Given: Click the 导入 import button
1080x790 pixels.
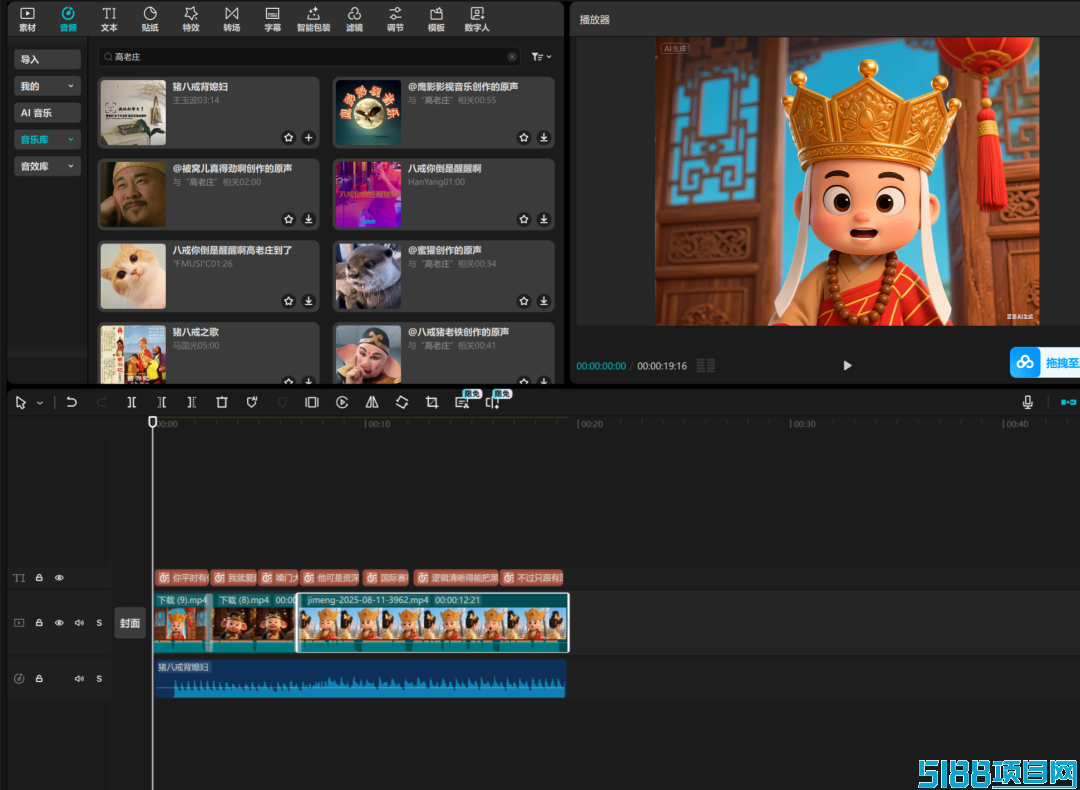Looking at the screenshot, I should click(48, 59).
